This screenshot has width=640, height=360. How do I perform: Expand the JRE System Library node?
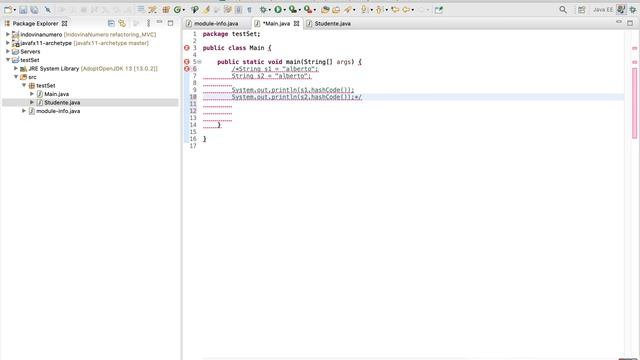point(16,69)
